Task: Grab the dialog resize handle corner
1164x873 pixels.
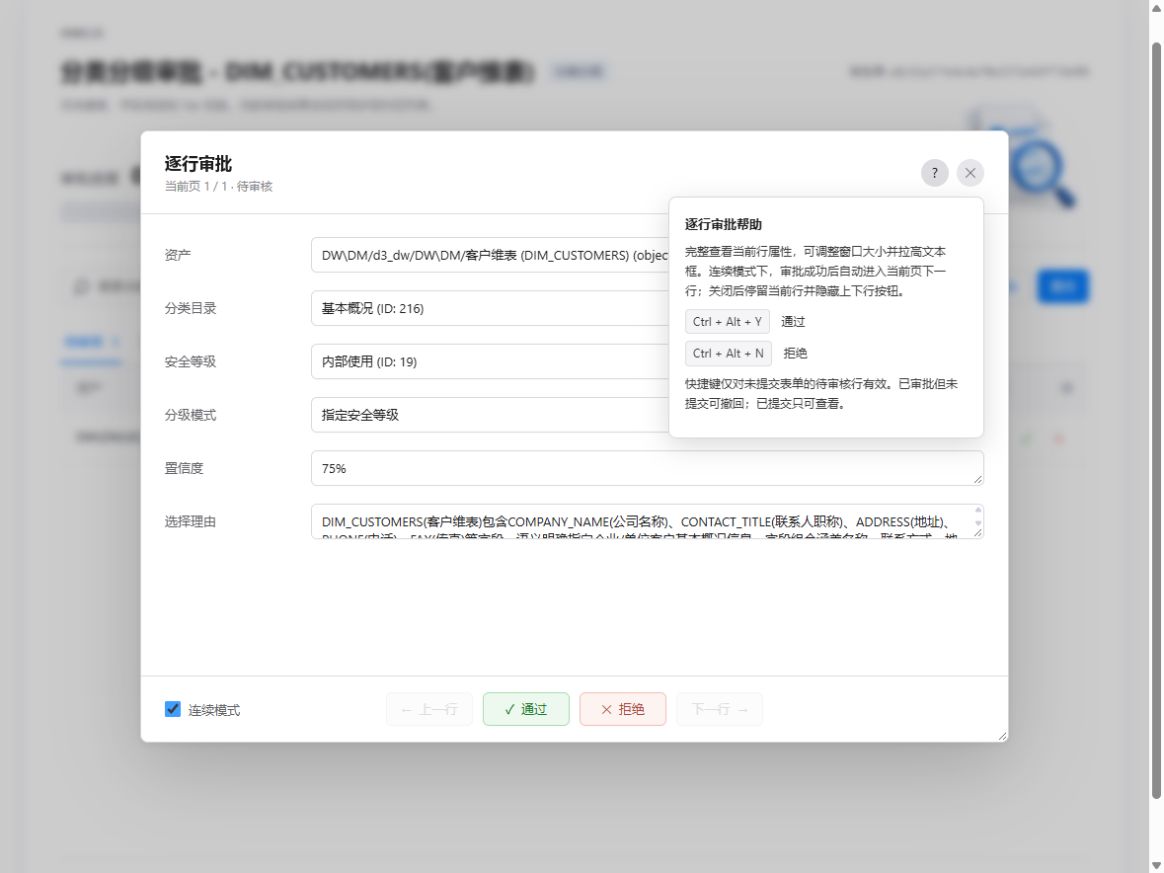Action: tap(1002, 736)
